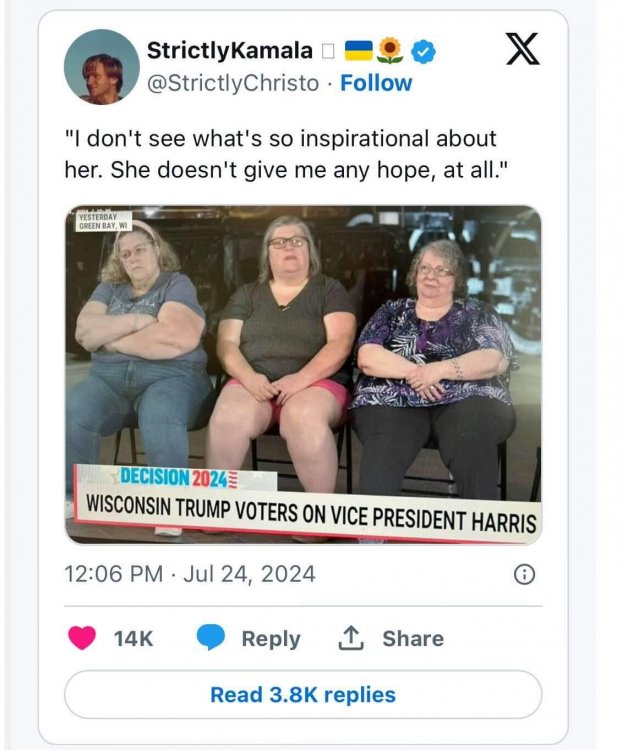
Task: Open the StrictlyKamala profile avatar
Action: pos(101,67)
